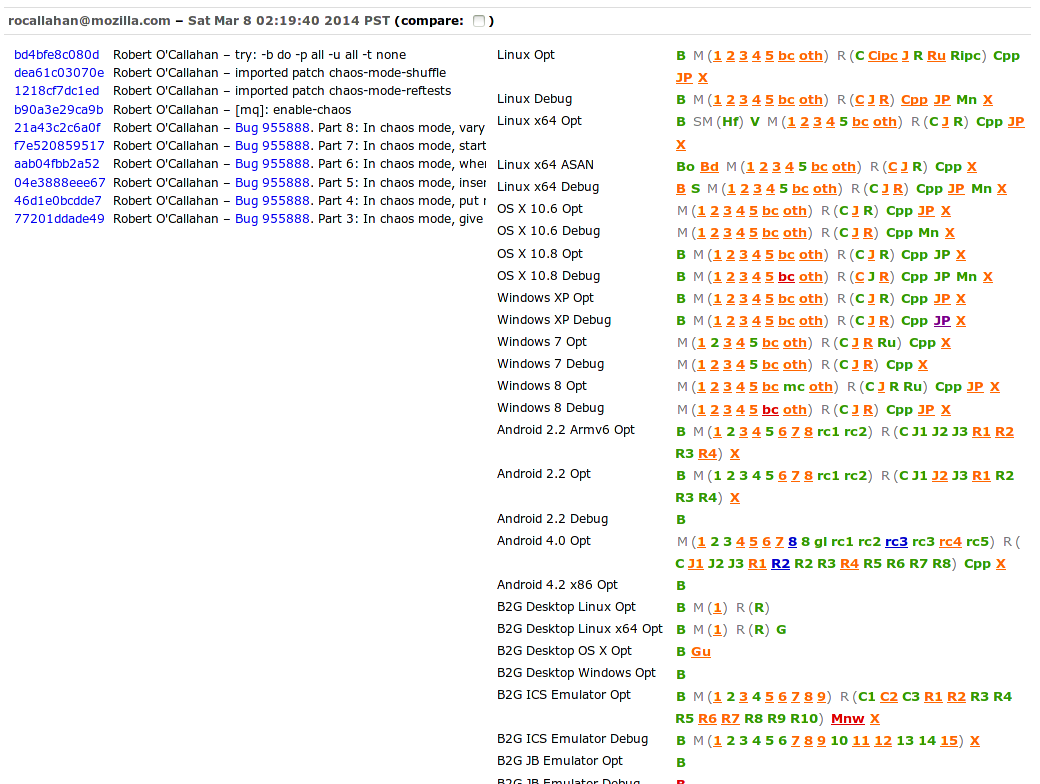Select the S job in Linux x64 Debug row
The image size is (1040, 784).
point(695,188)
